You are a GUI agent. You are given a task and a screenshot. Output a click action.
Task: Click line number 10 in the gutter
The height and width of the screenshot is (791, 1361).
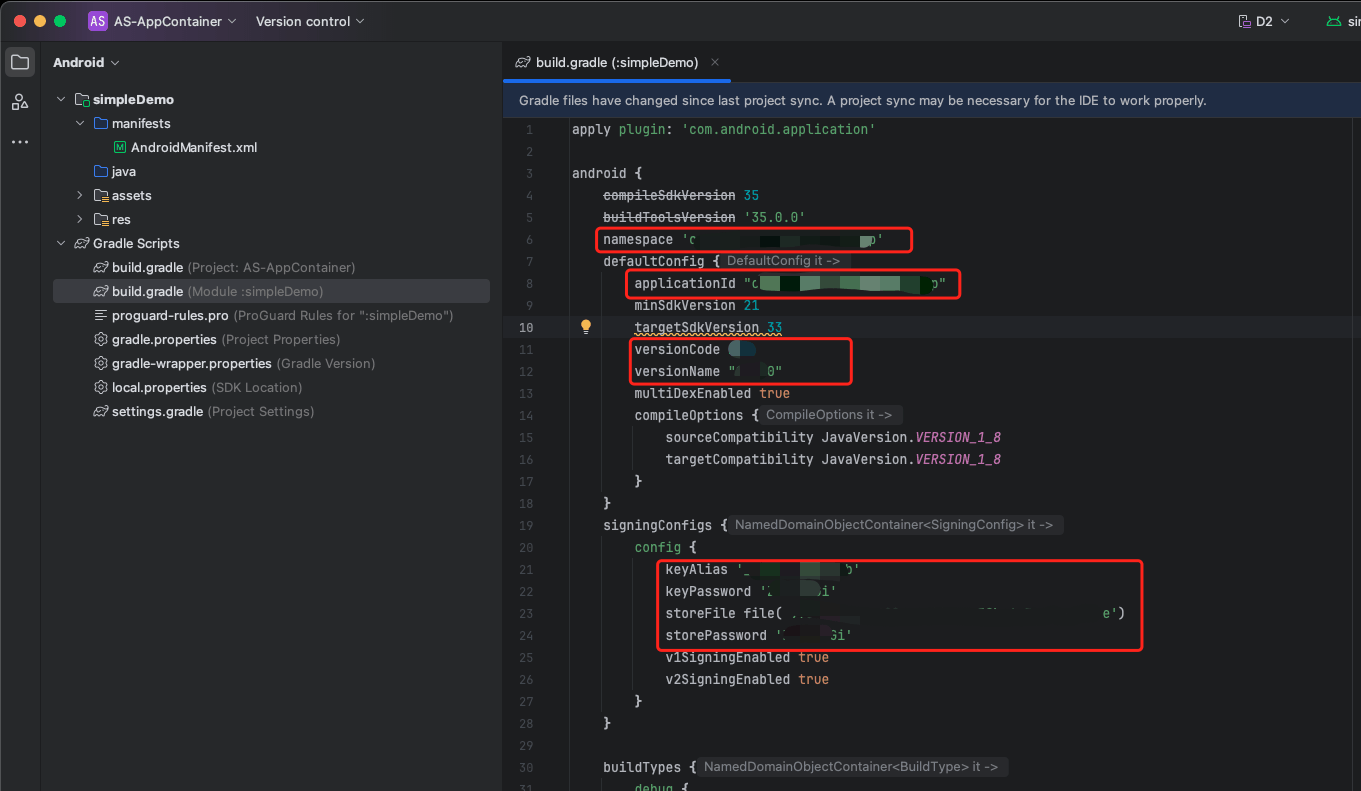526,327
